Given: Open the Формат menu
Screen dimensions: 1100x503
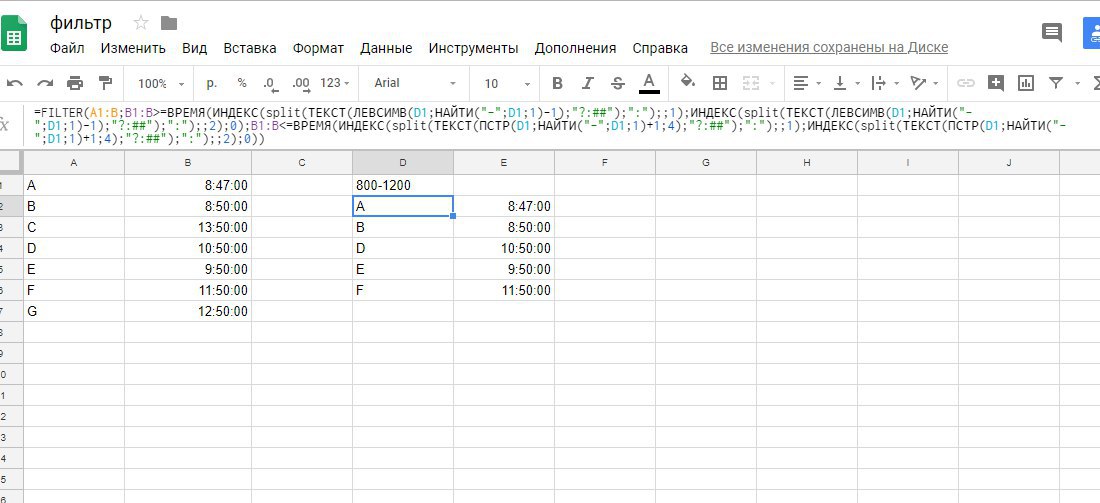Looking at the screenshot, I should coord(318,48).
